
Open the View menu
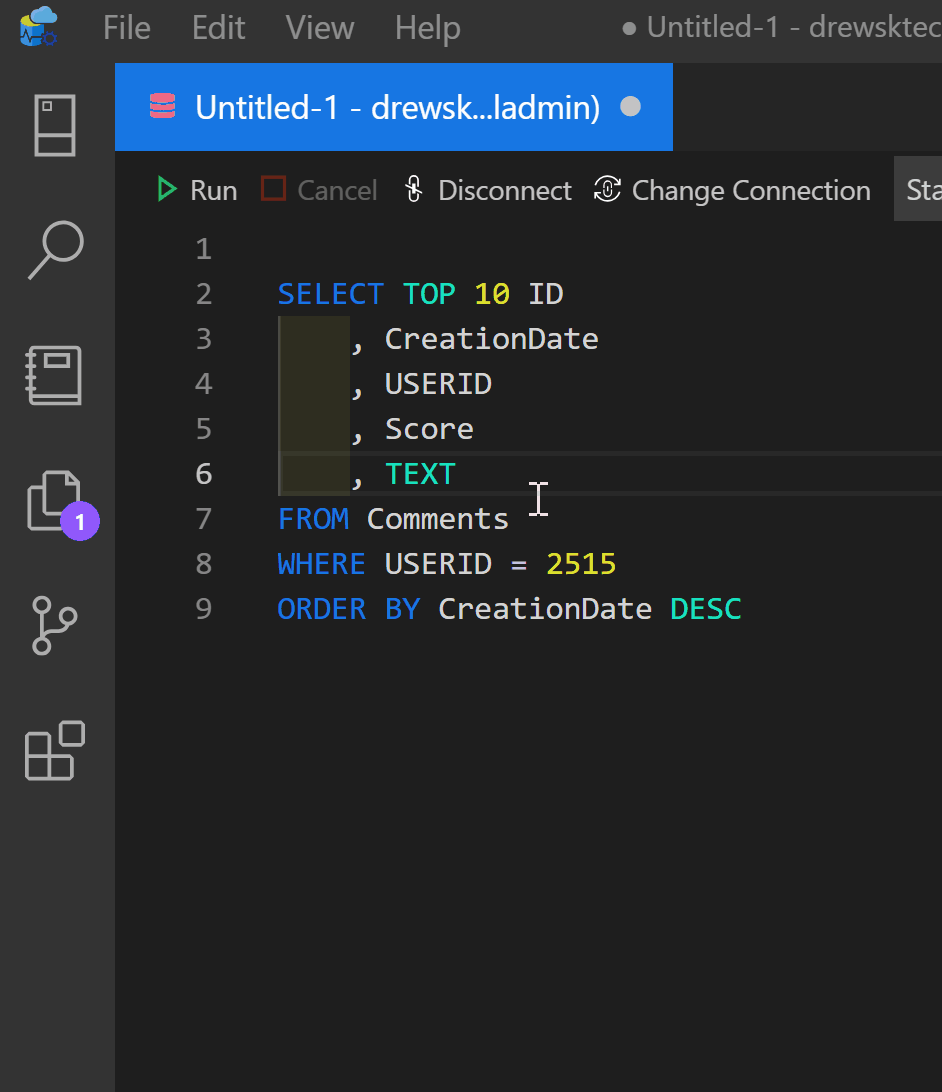click(320, 27)
